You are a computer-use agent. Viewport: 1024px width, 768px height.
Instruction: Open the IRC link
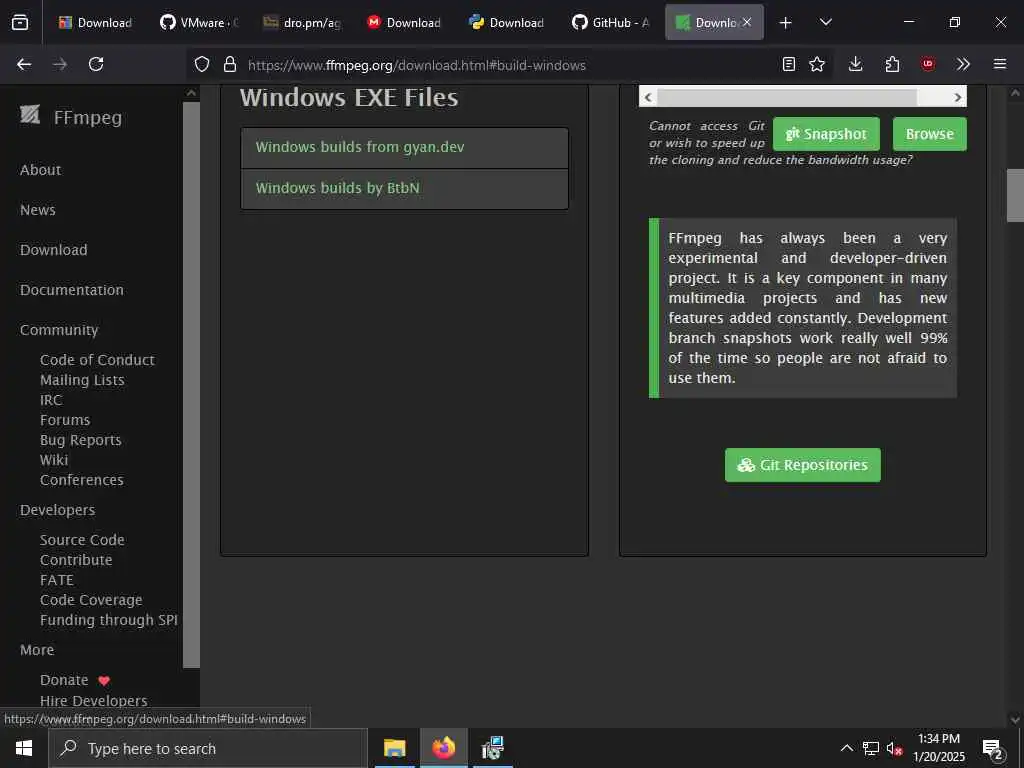click(x=51, y=400)
